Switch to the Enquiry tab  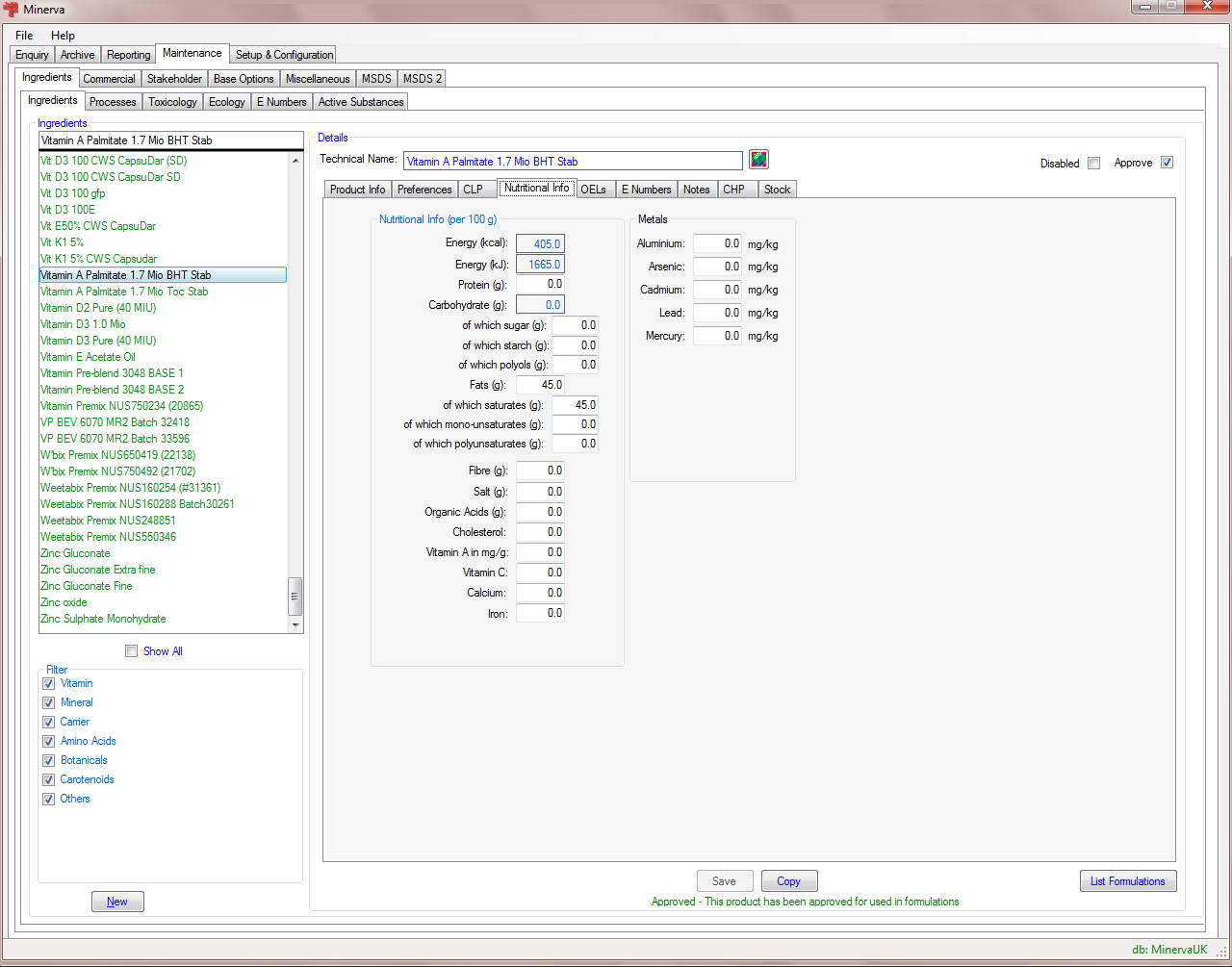click(x=32, y=55)
